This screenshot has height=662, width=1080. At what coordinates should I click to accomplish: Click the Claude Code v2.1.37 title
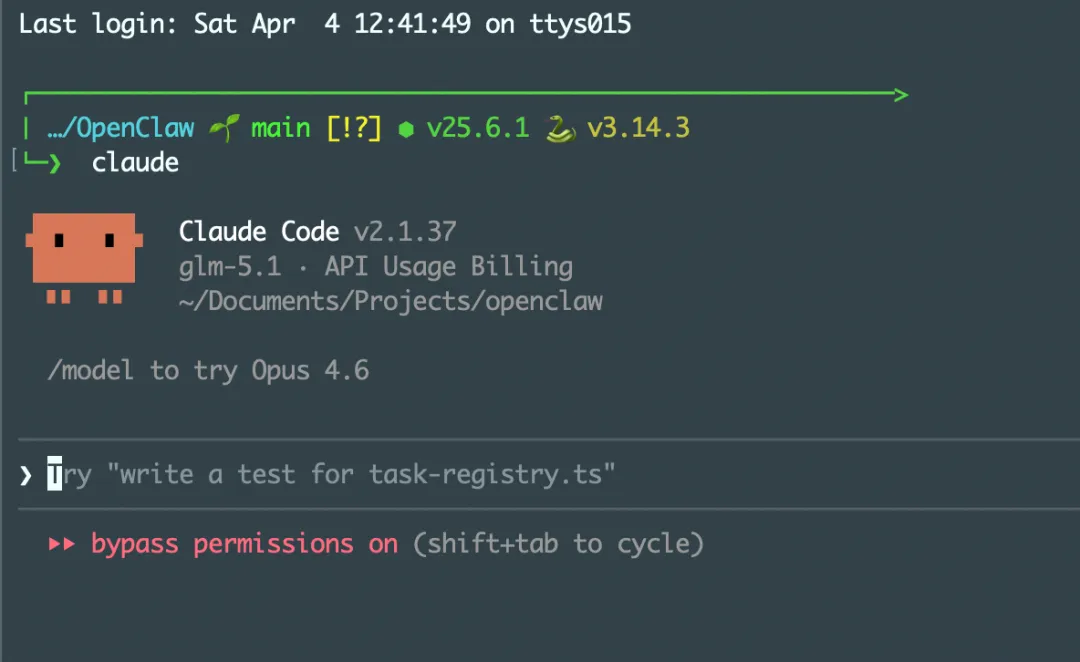(317, 232)
